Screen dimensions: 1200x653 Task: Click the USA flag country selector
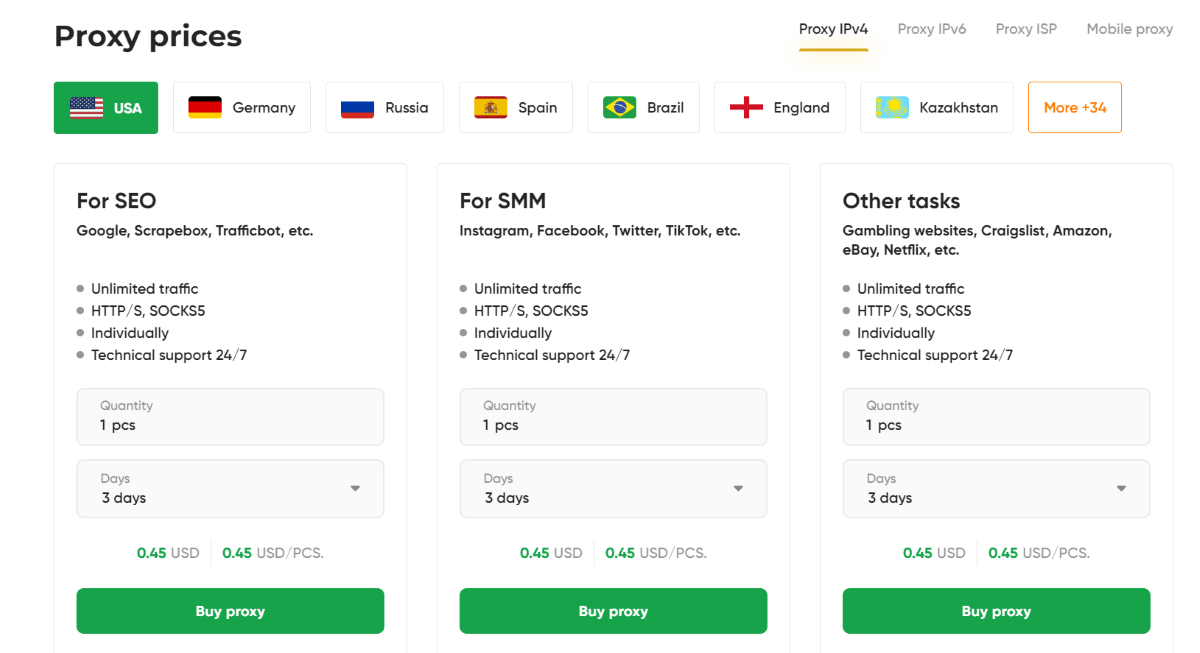pyautogui.click(x=105, y=107)
